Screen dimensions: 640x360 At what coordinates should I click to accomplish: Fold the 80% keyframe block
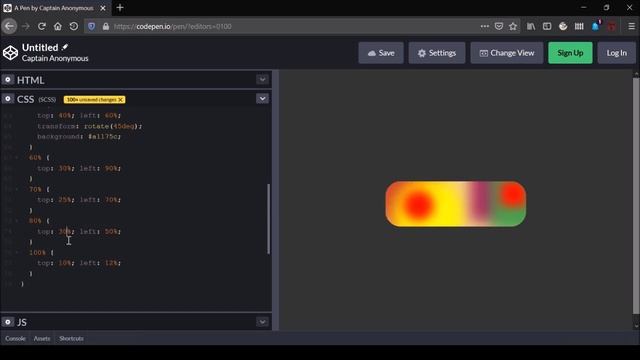pyautogui.click(x=17, y=221)
